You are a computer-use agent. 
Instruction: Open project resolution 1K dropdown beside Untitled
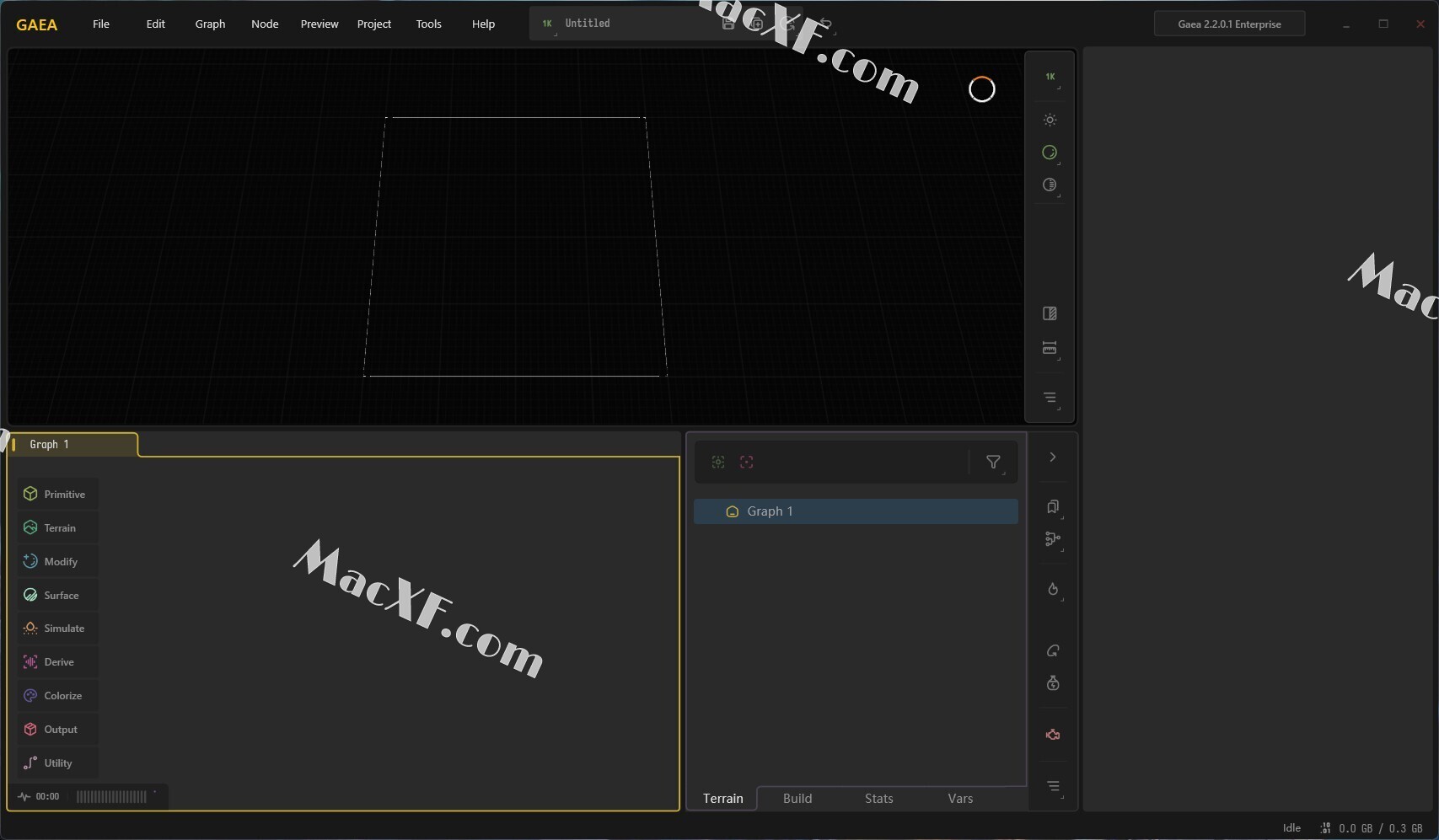pos(547,24)
